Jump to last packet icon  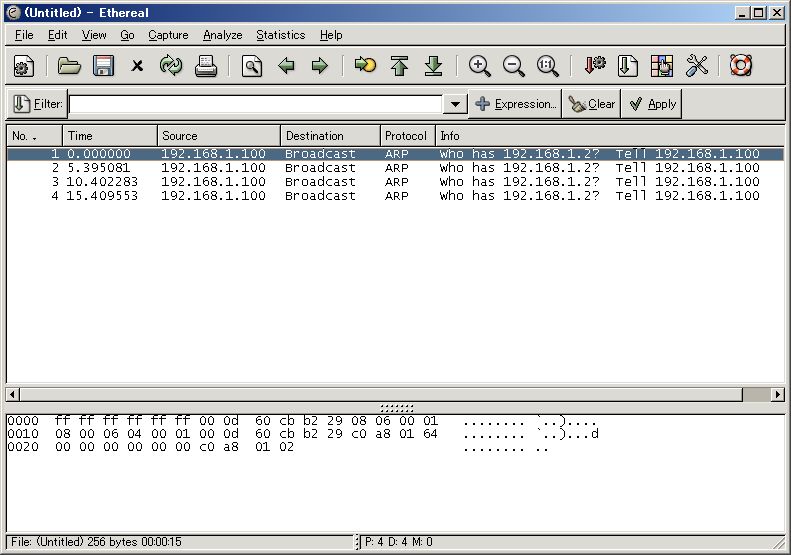(433, 66)
